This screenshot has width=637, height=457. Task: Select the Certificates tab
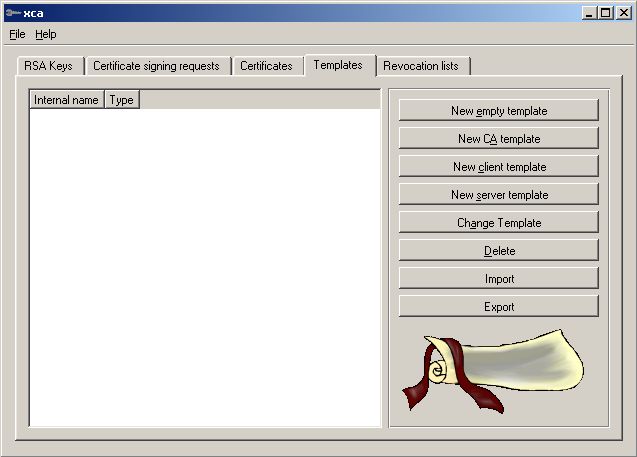[266, 66]
